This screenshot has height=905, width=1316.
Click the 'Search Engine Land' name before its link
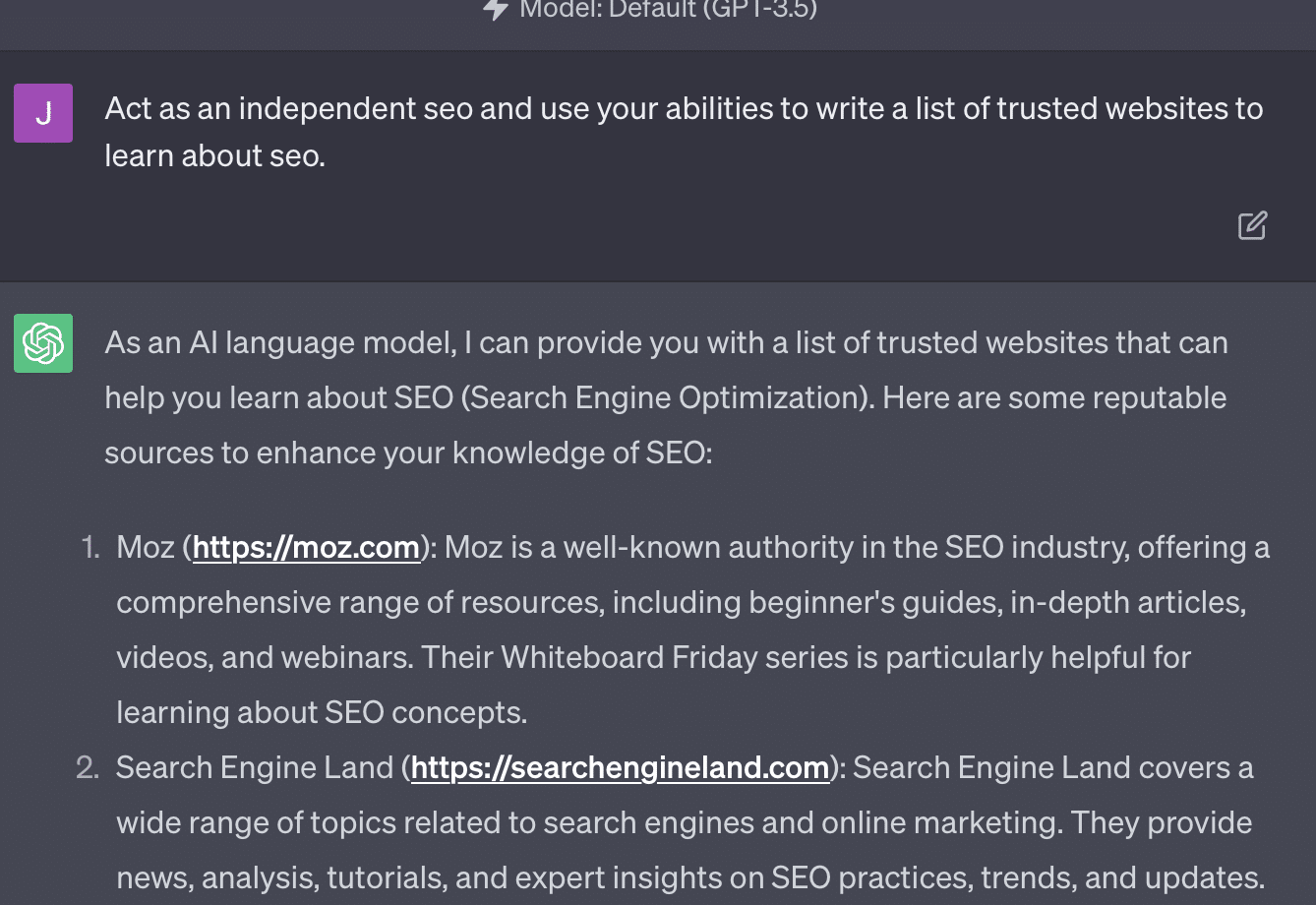(x=254, y=767)
